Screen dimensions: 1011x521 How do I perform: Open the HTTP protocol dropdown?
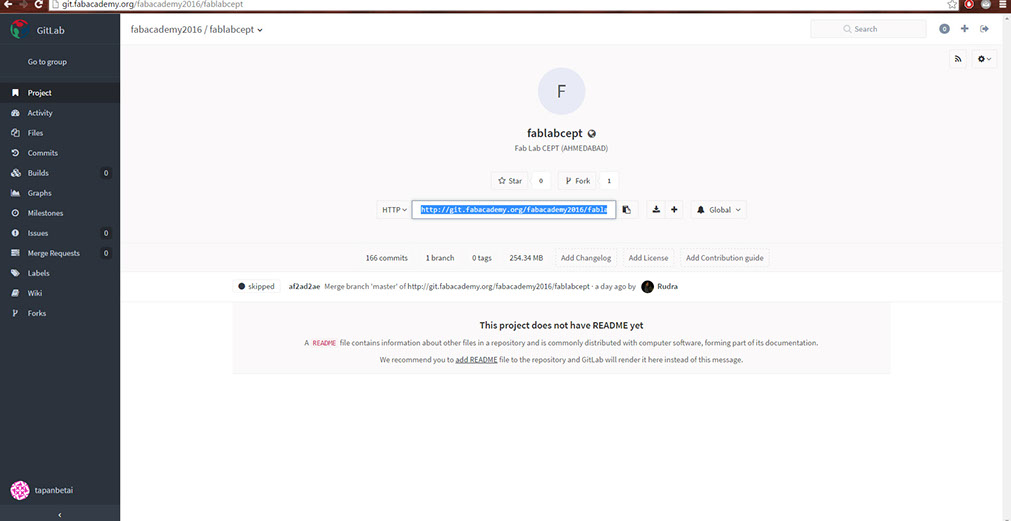pos(394,210)
